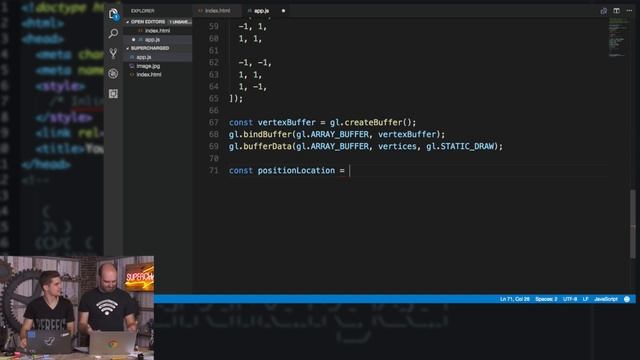Click the presenters webcam video overlay
Viewport: 640px width, 360px height.
click(77, 308)
